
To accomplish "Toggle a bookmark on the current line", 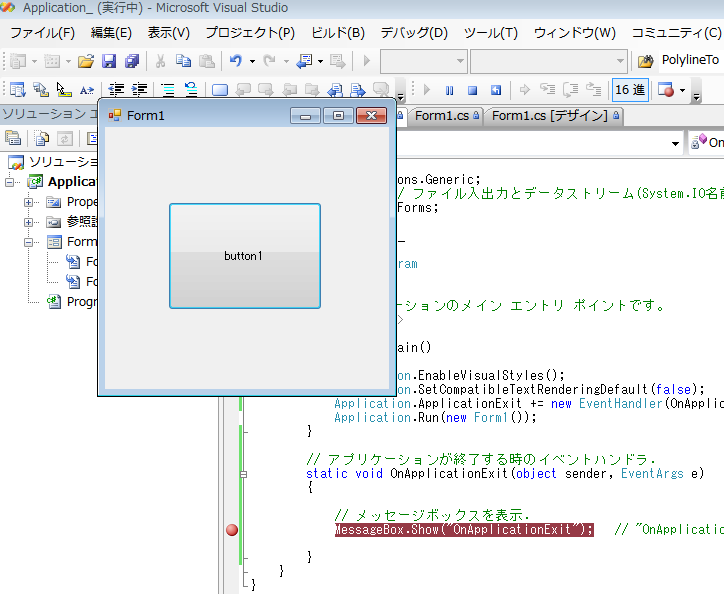I will point(220,90).
